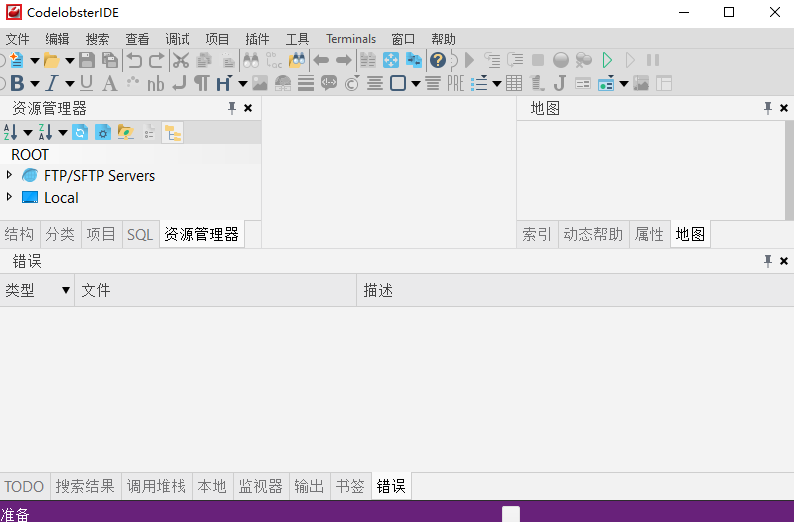Click the Find in Files folder-binoculars icon
794x522 pixels.
point(297,60)
